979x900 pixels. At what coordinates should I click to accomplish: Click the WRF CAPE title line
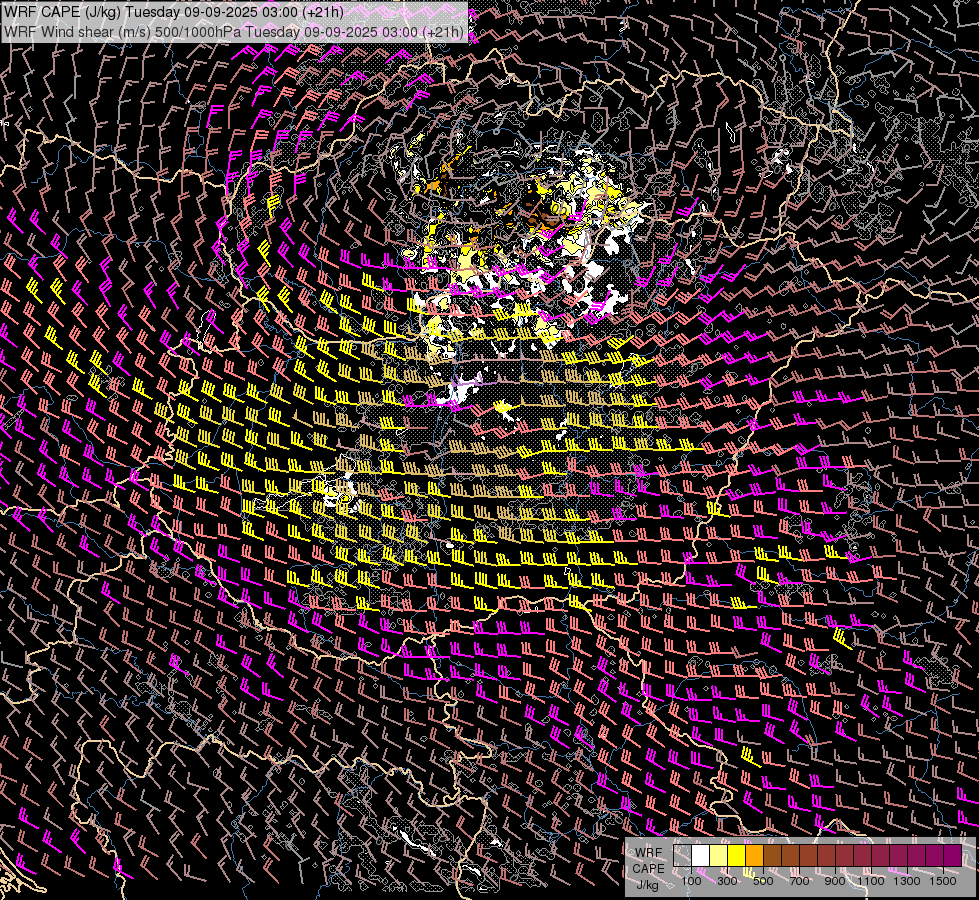pyautogui.click(x=174, y=12)
